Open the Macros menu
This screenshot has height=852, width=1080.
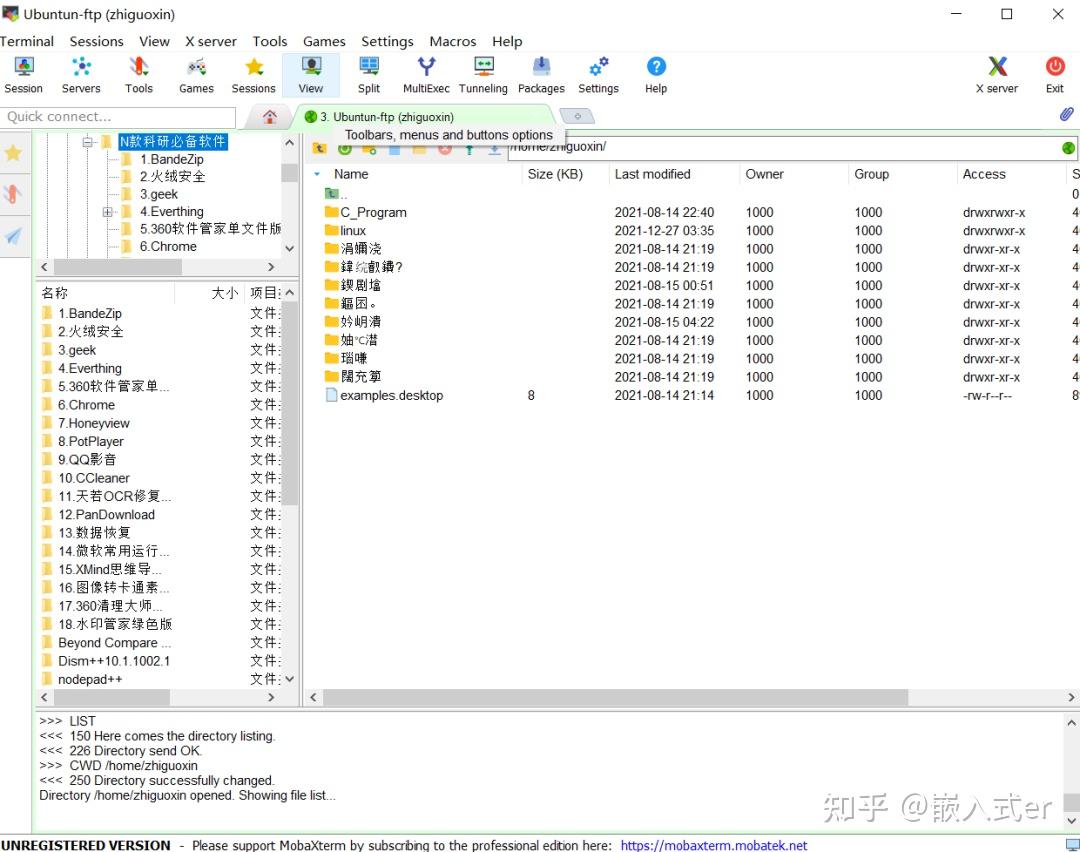tap(452, 41)
